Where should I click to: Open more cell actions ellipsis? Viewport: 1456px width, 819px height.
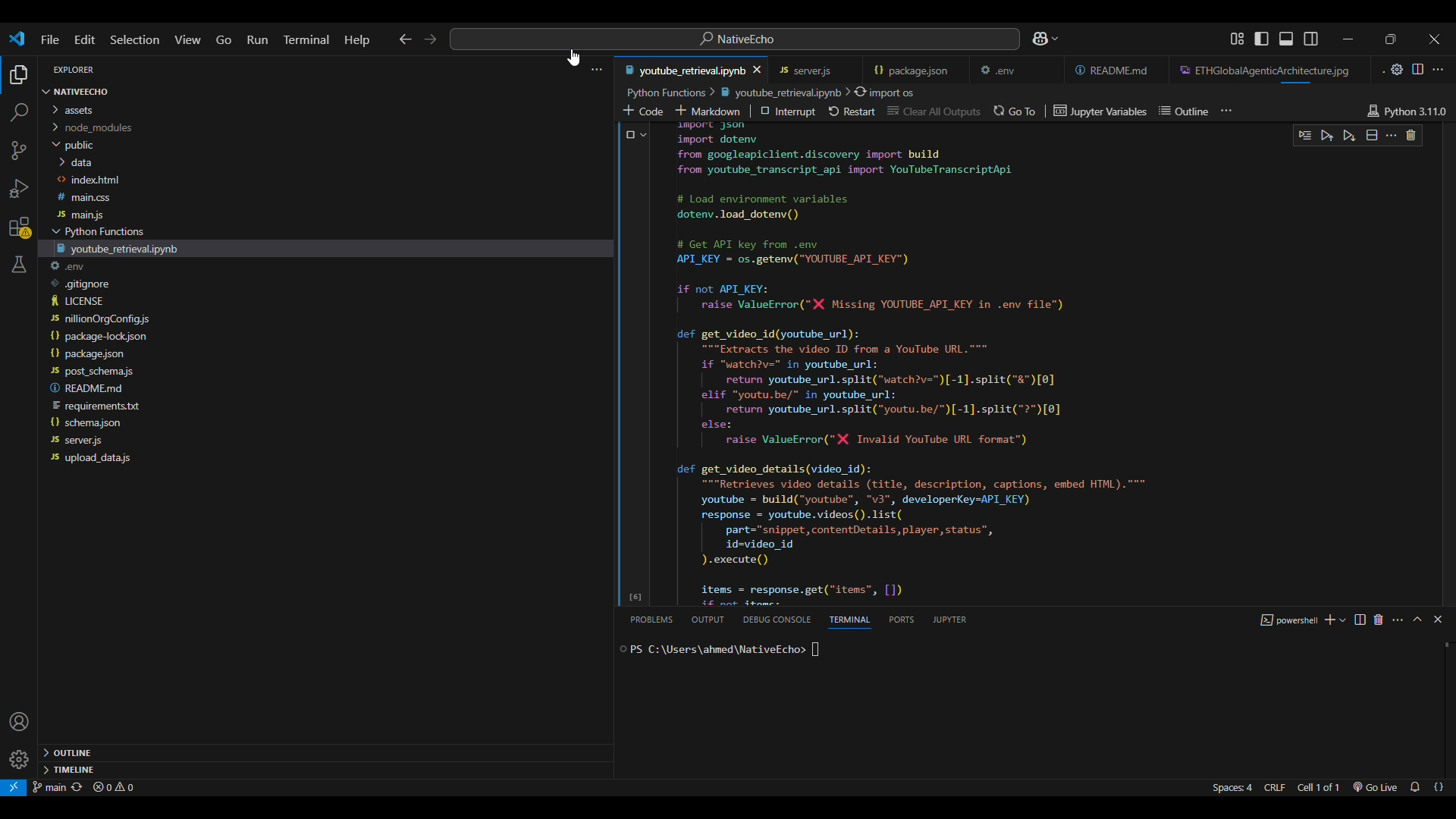1392,136
